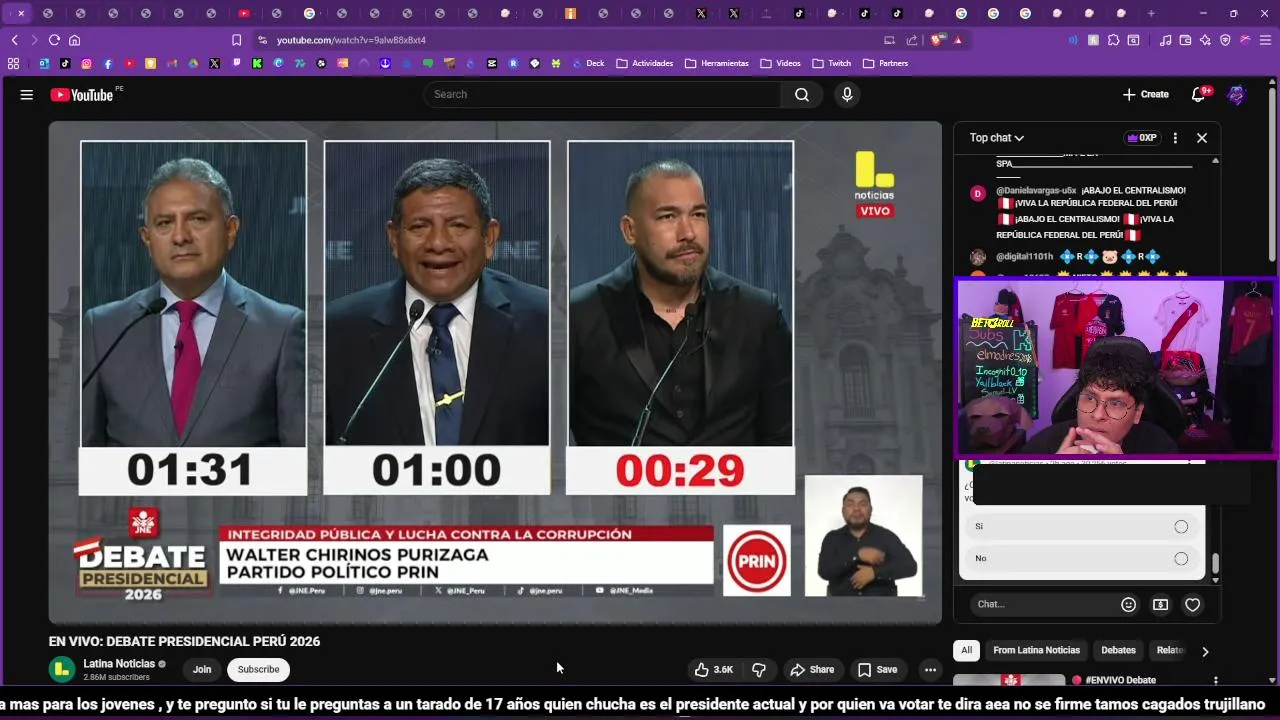Open Instagram bookmark in bookmarks bar

click(86, 63)
